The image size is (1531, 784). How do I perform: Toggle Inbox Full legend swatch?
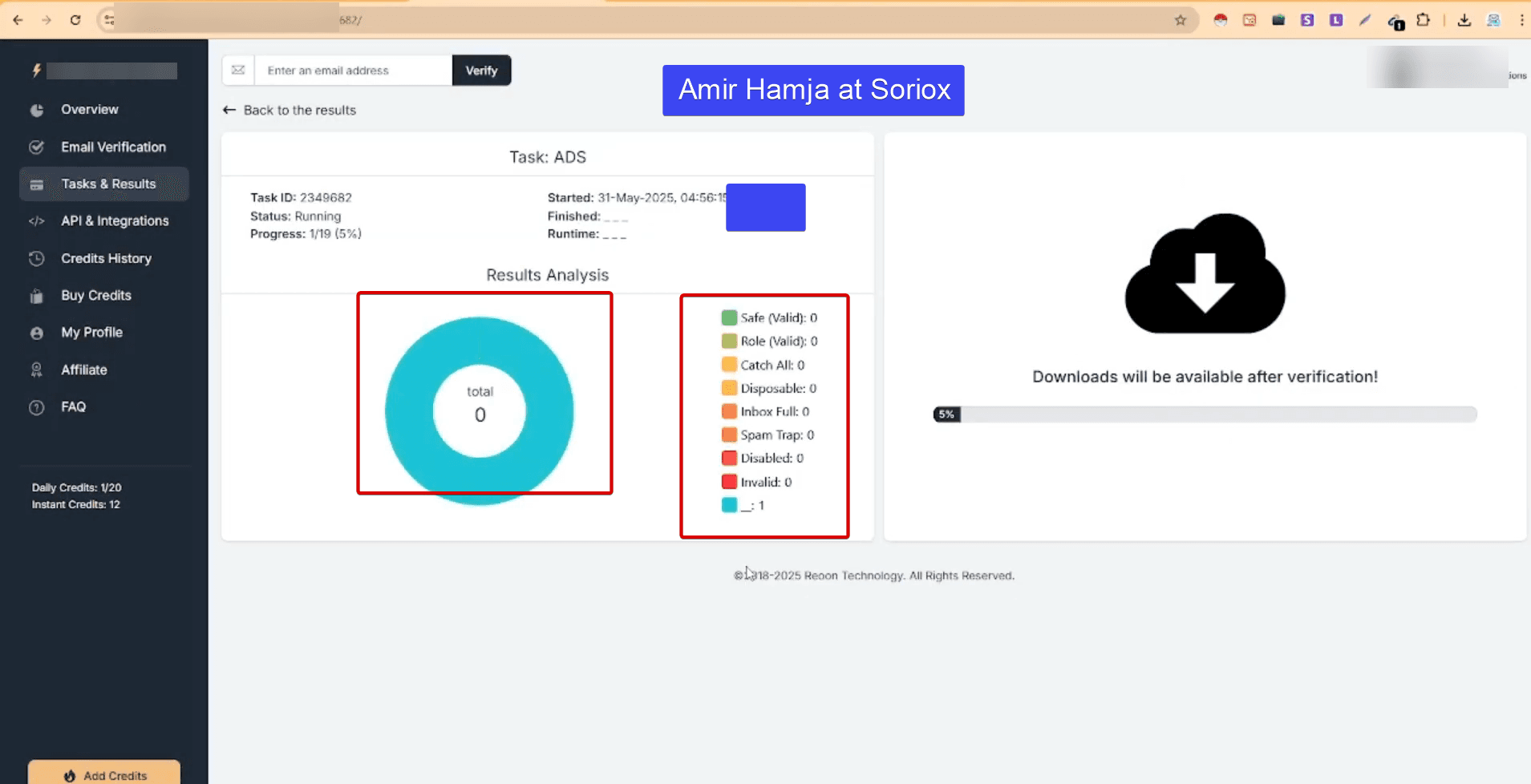(729, 411)
